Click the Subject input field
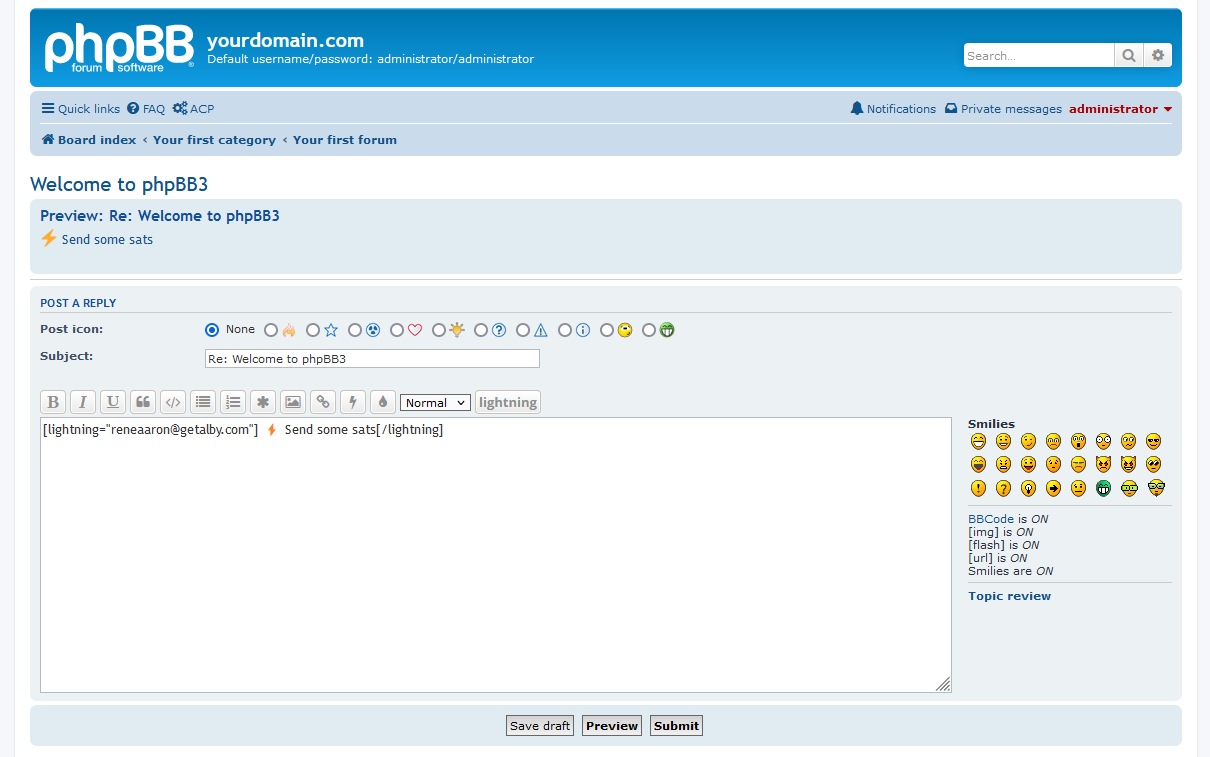The height and width of the screenshot is (757, 1210). (372, 358)
